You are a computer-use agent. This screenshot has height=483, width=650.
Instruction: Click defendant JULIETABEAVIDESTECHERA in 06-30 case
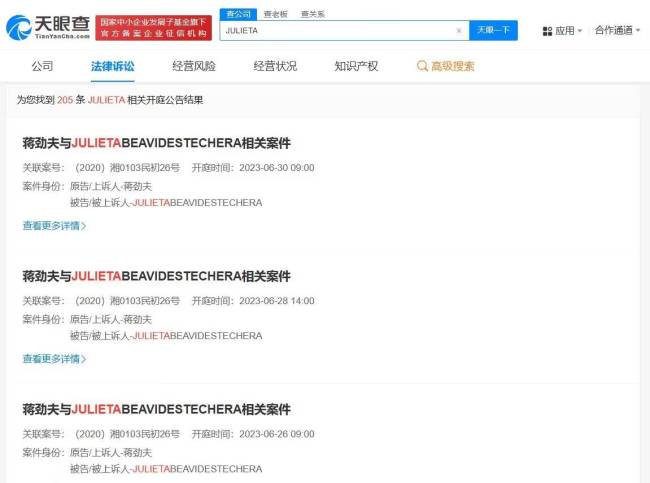(x=197, y=203)
